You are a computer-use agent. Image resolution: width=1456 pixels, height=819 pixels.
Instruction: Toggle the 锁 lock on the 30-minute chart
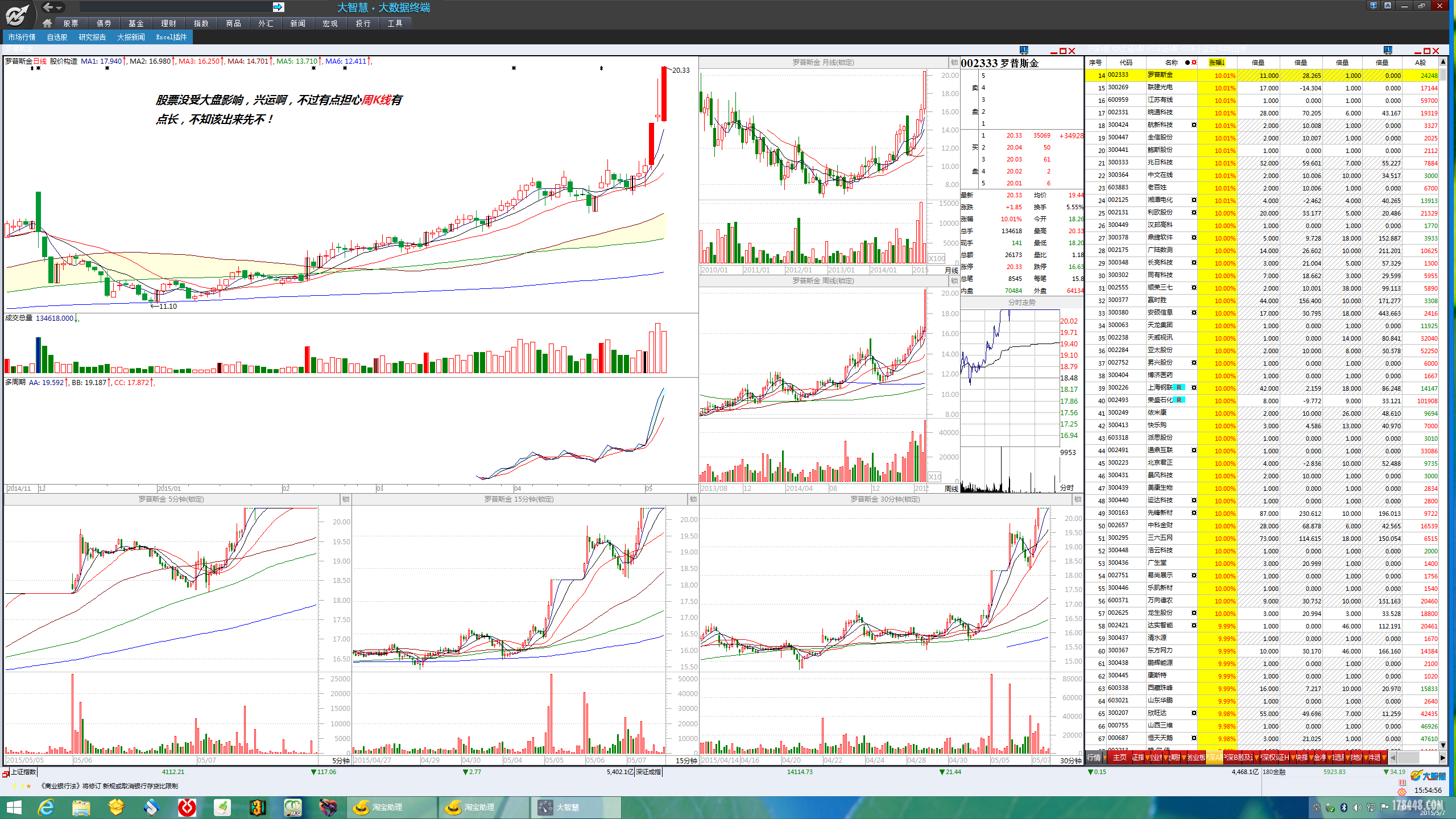(1077, 499)
